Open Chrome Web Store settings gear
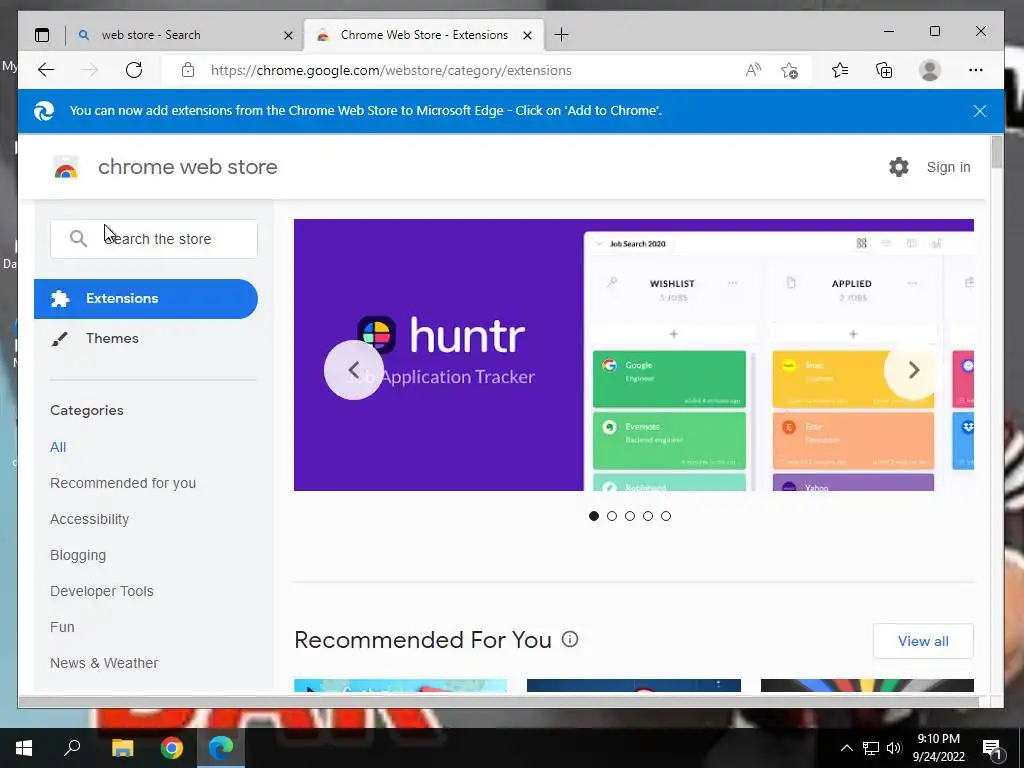1024x768 pixels. [899, 167]
